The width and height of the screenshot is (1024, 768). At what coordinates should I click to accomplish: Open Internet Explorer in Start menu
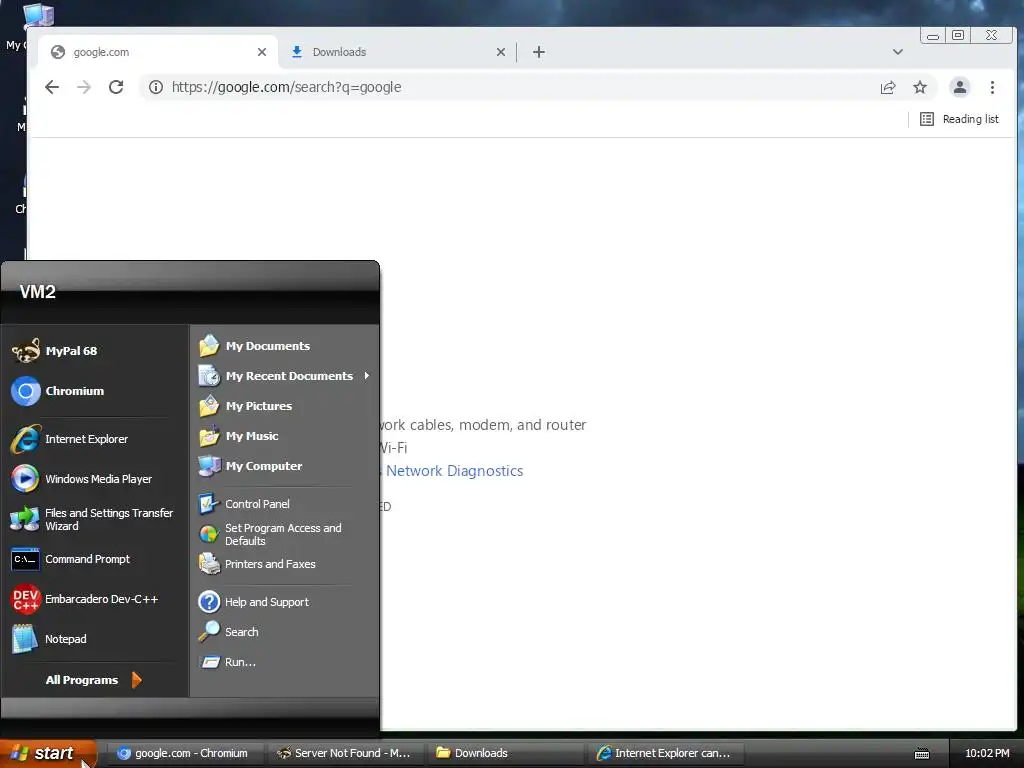(x=69, y=439)
